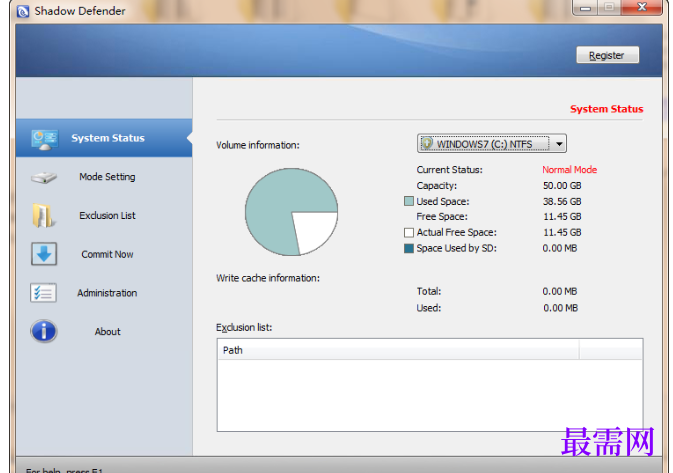Click the disk usage pie chart
673x473 pixels.
[291, 212]
